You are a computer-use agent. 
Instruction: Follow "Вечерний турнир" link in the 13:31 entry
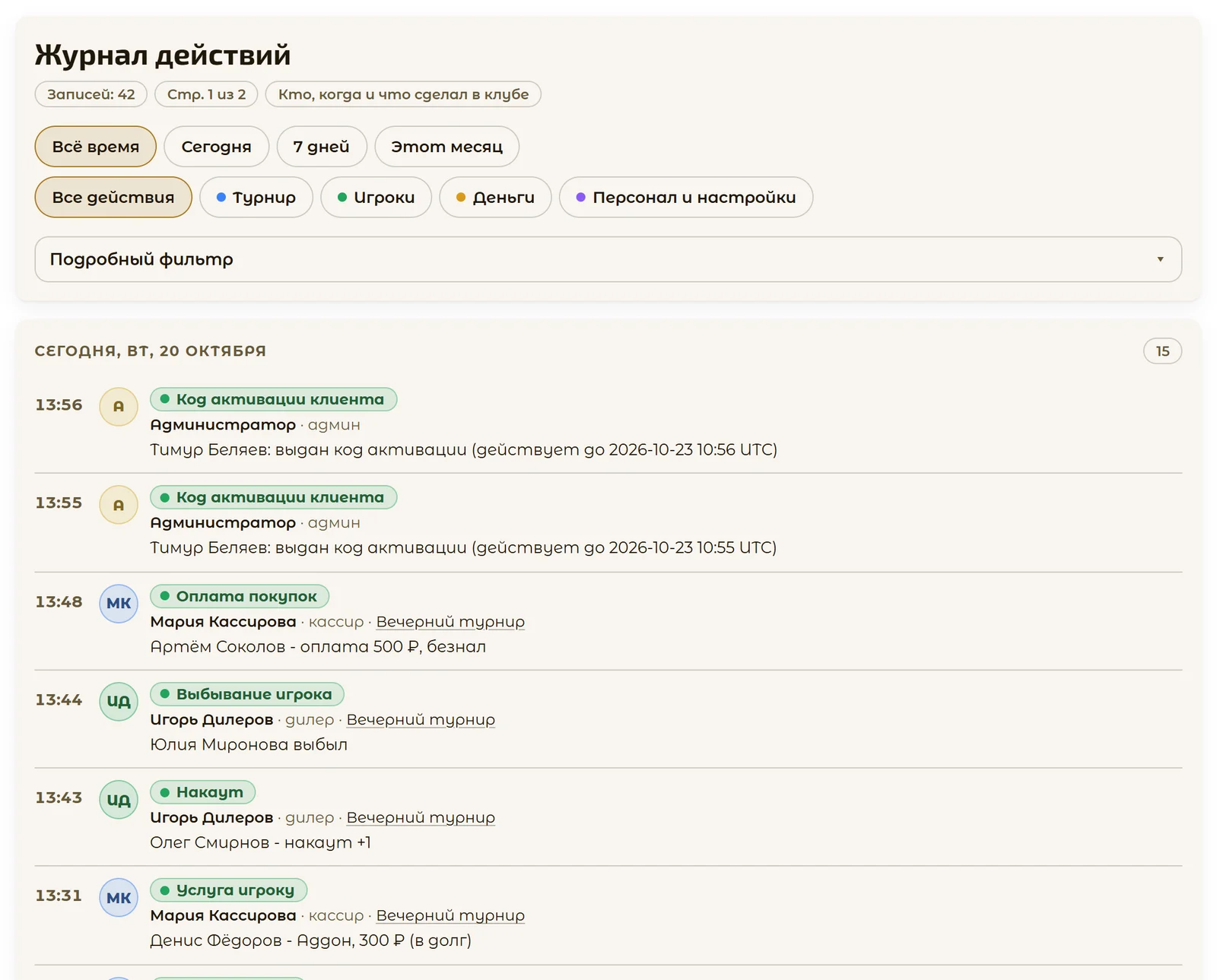click(x=450, y=916)
